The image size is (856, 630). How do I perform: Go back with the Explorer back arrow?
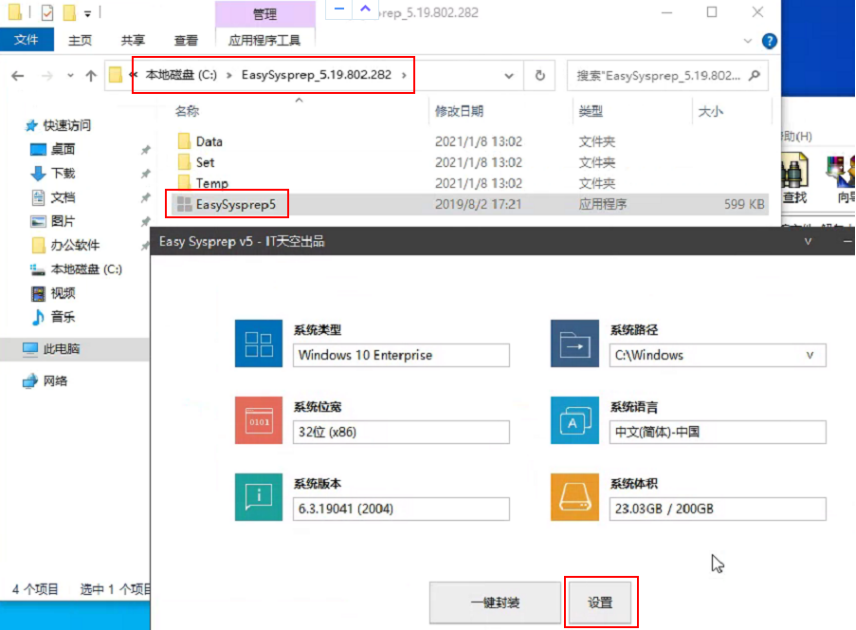click(x=18, y=76)
